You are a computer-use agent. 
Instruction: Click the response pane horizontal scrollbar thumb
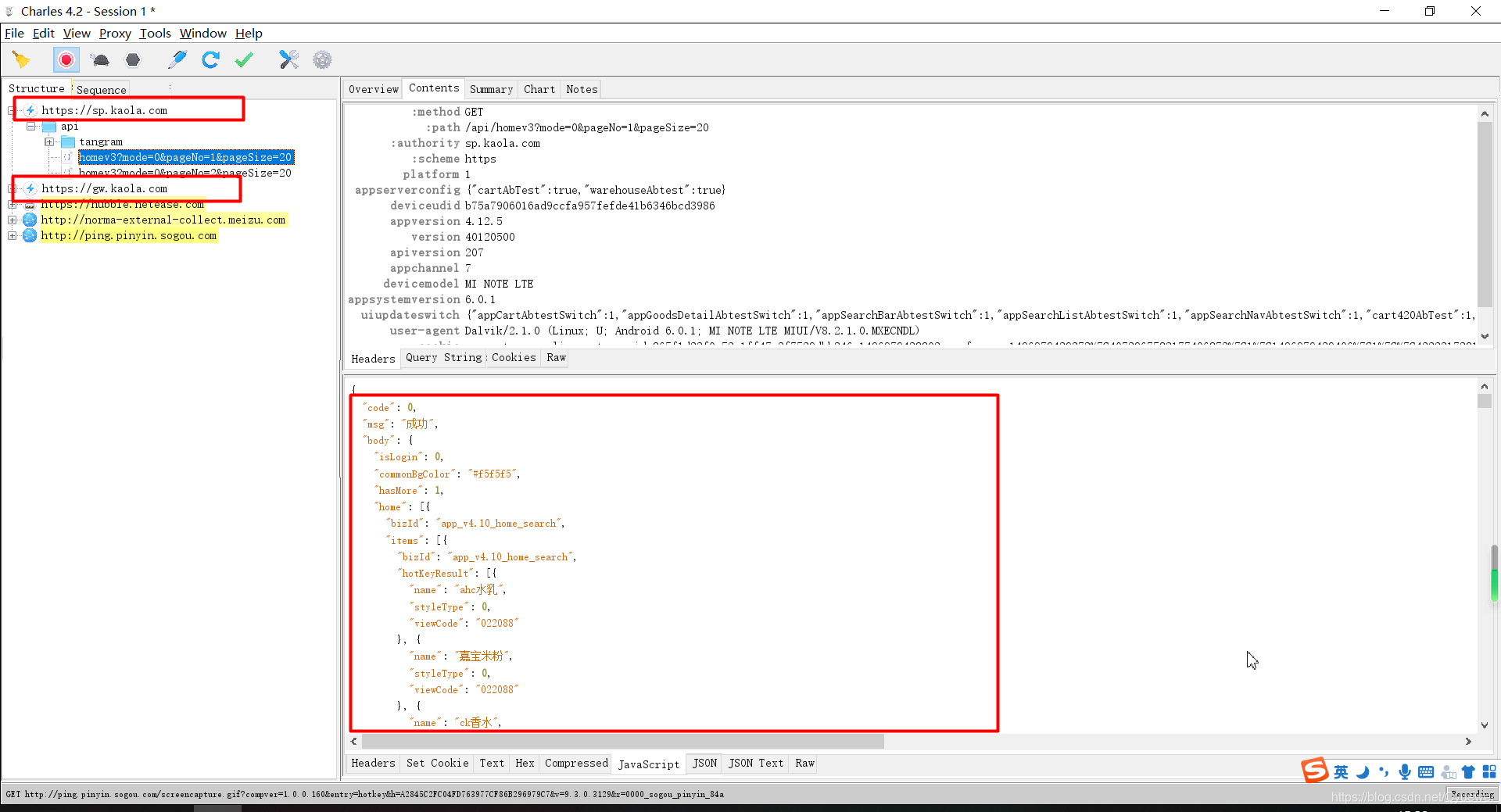622,742
